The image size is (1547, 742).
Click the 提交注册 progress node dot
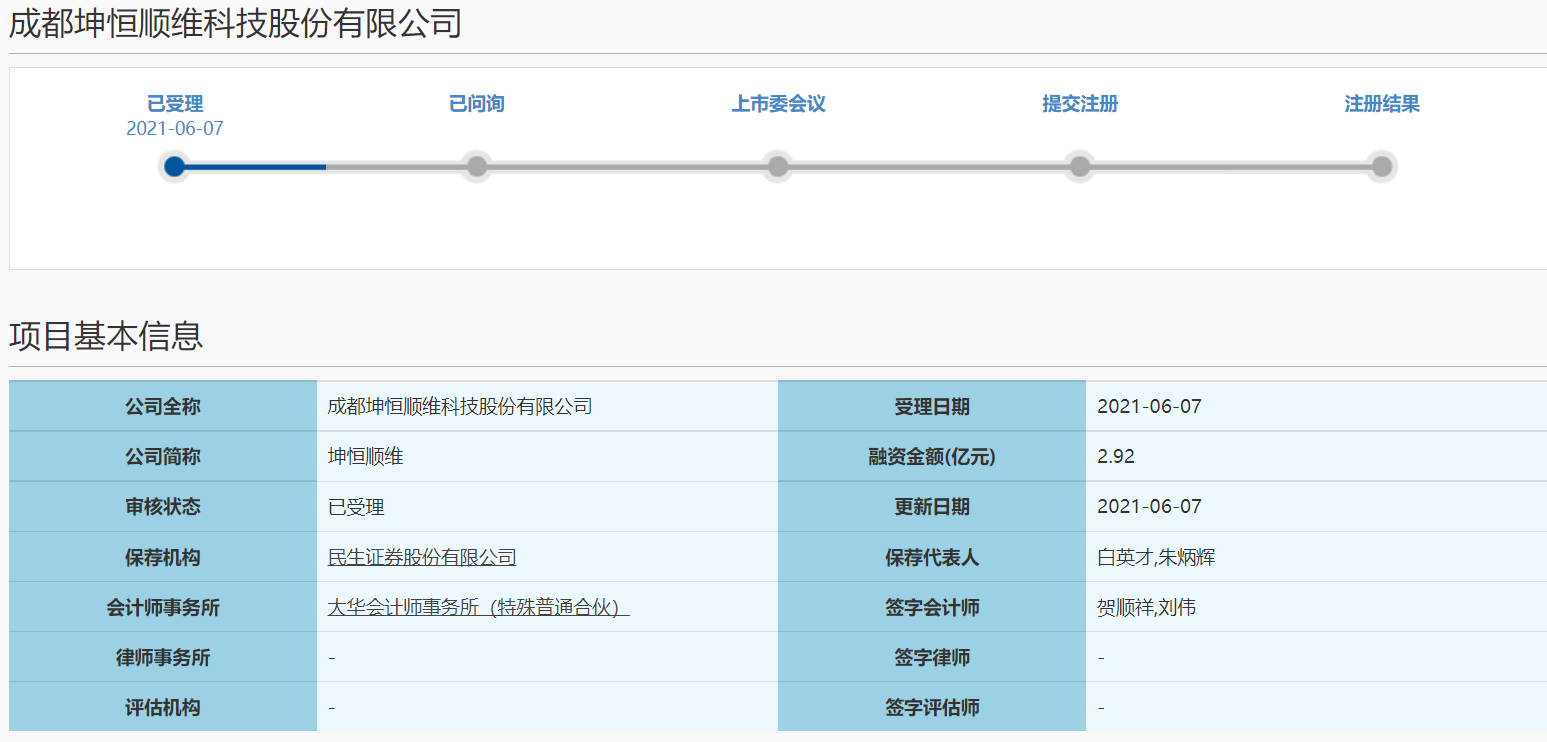pyautogui.click(x=1079, y=166)
